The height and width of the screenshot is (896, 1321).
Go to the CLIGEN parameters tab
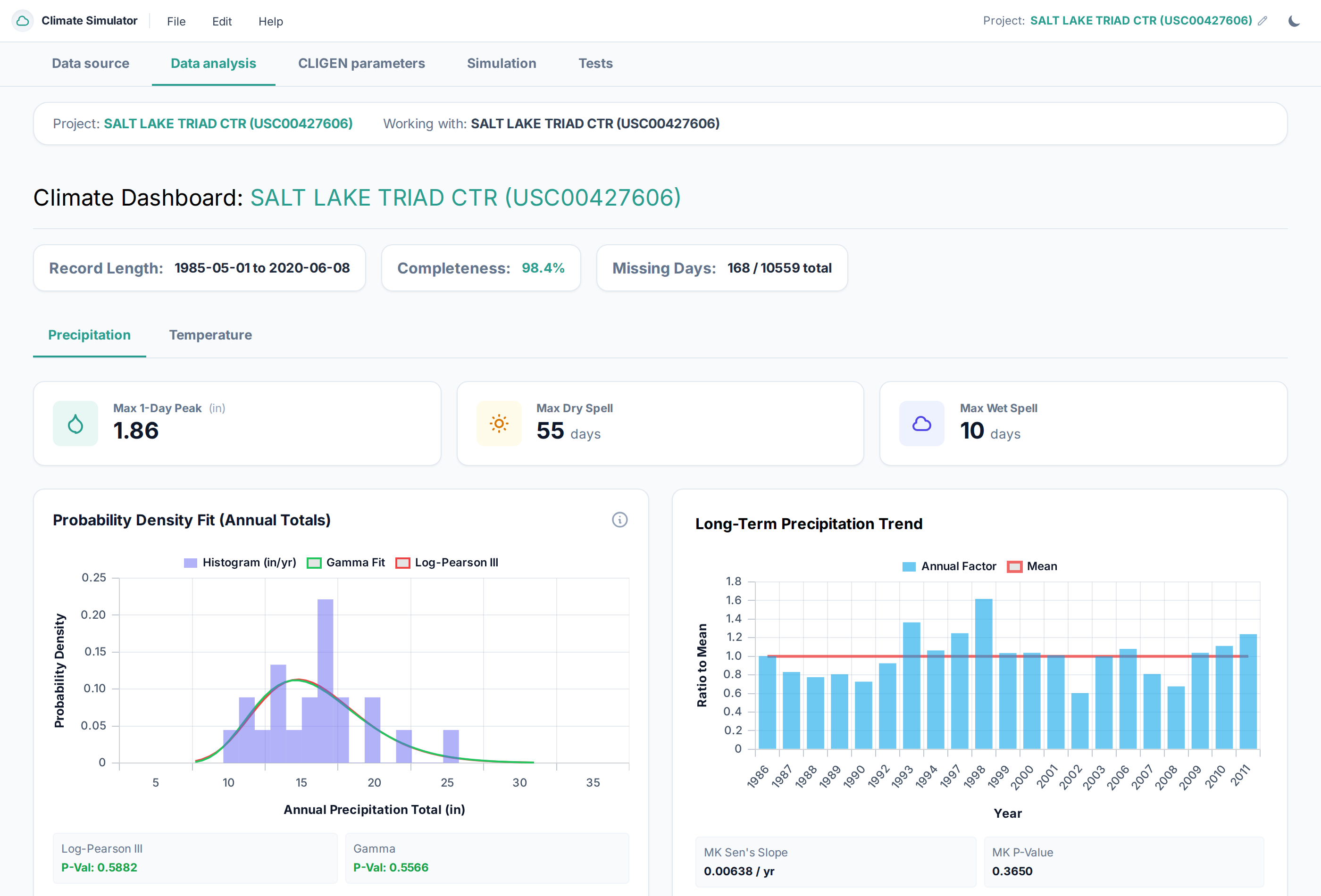pos(361,64)
